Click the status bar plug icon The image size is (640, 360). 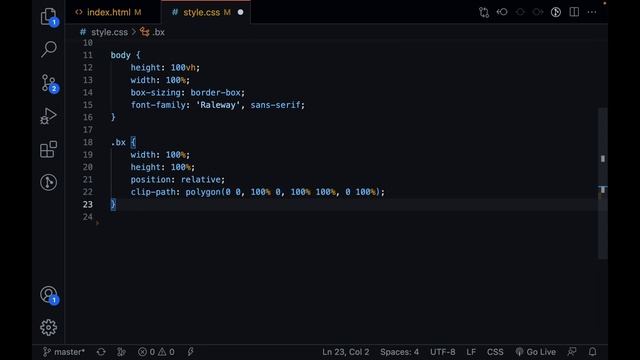[191, 352]
